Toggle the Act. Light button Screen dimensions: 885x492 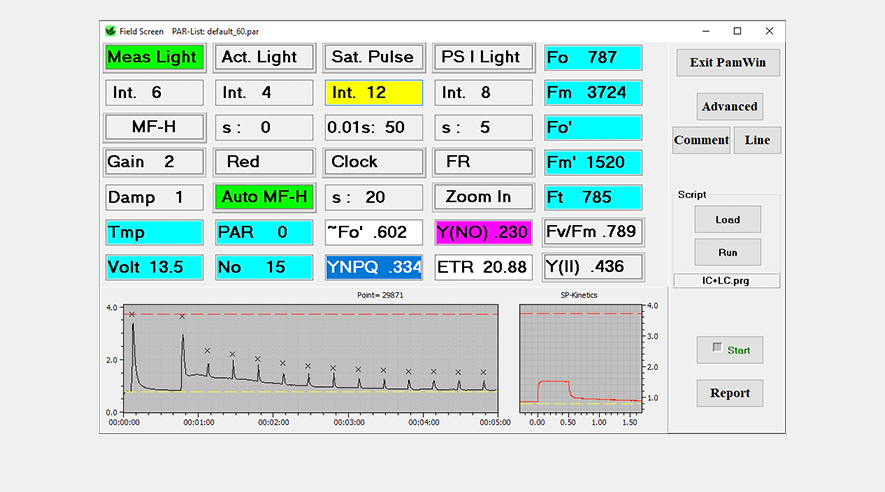[x=264, y=58]
